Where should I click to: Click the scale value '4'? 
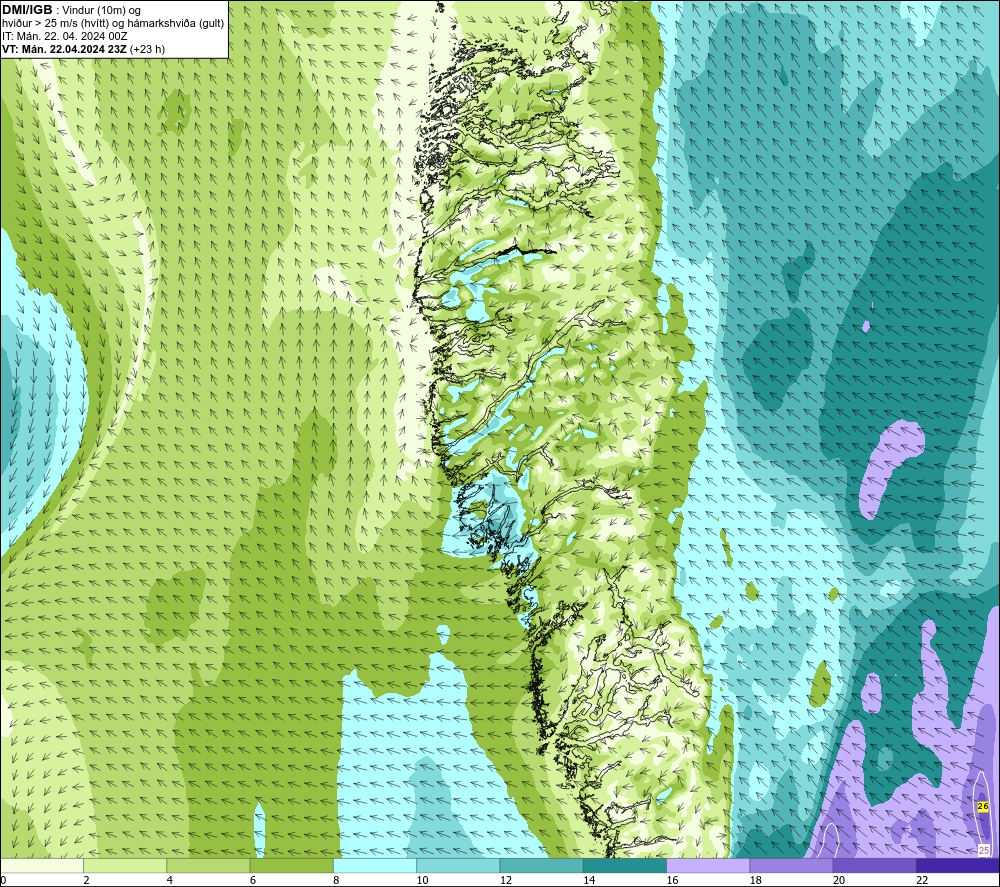pyautogui.click(x=170, y=880)
